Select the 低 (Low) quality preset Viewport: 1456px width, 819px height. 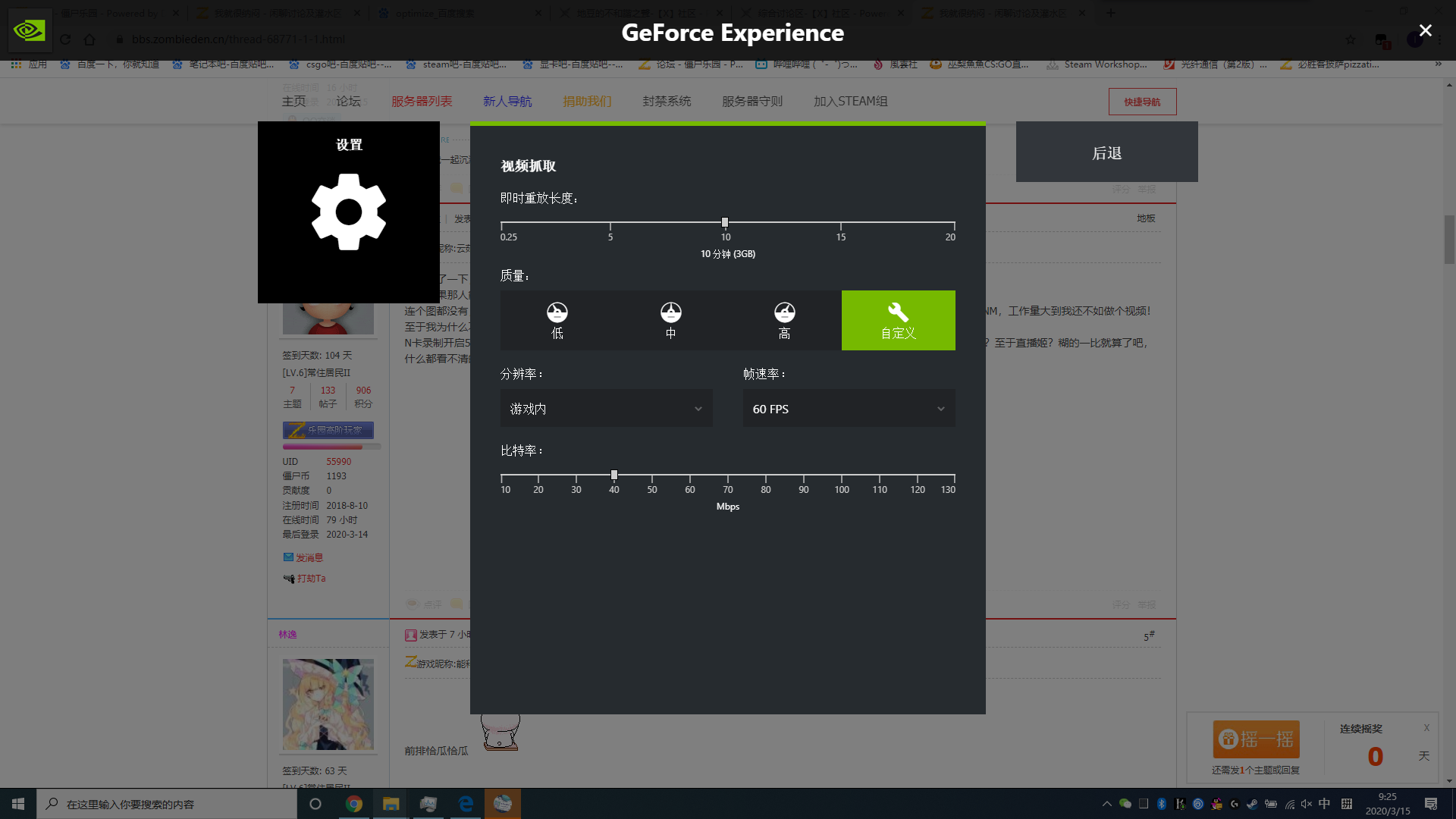[x=557, y=320]
